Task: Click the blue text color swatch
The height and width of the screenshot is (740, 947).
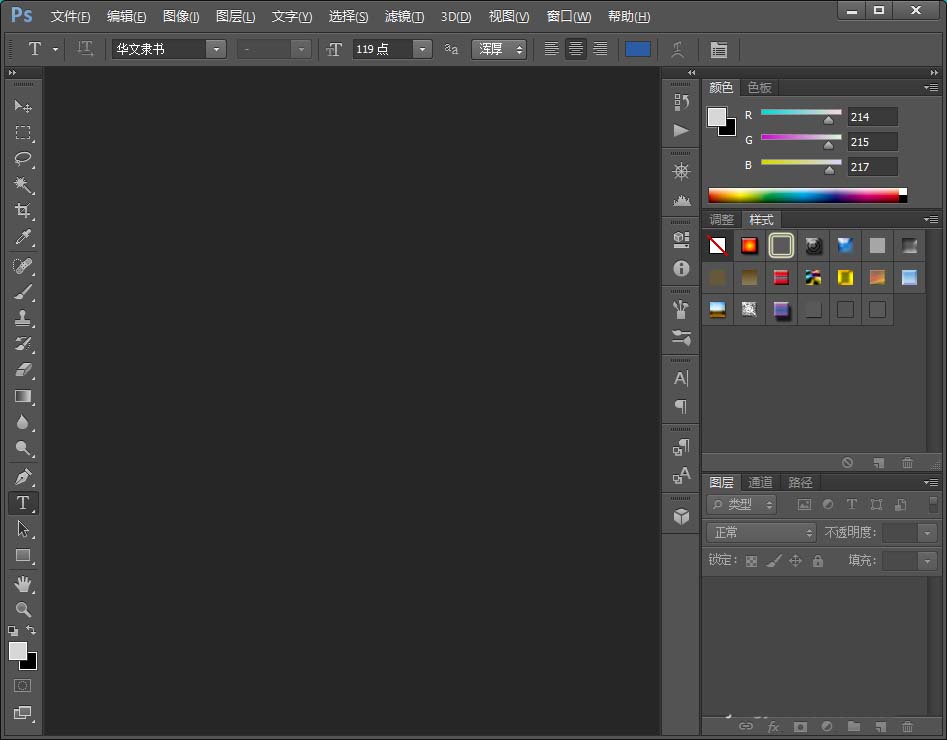Action: (637, 49)
